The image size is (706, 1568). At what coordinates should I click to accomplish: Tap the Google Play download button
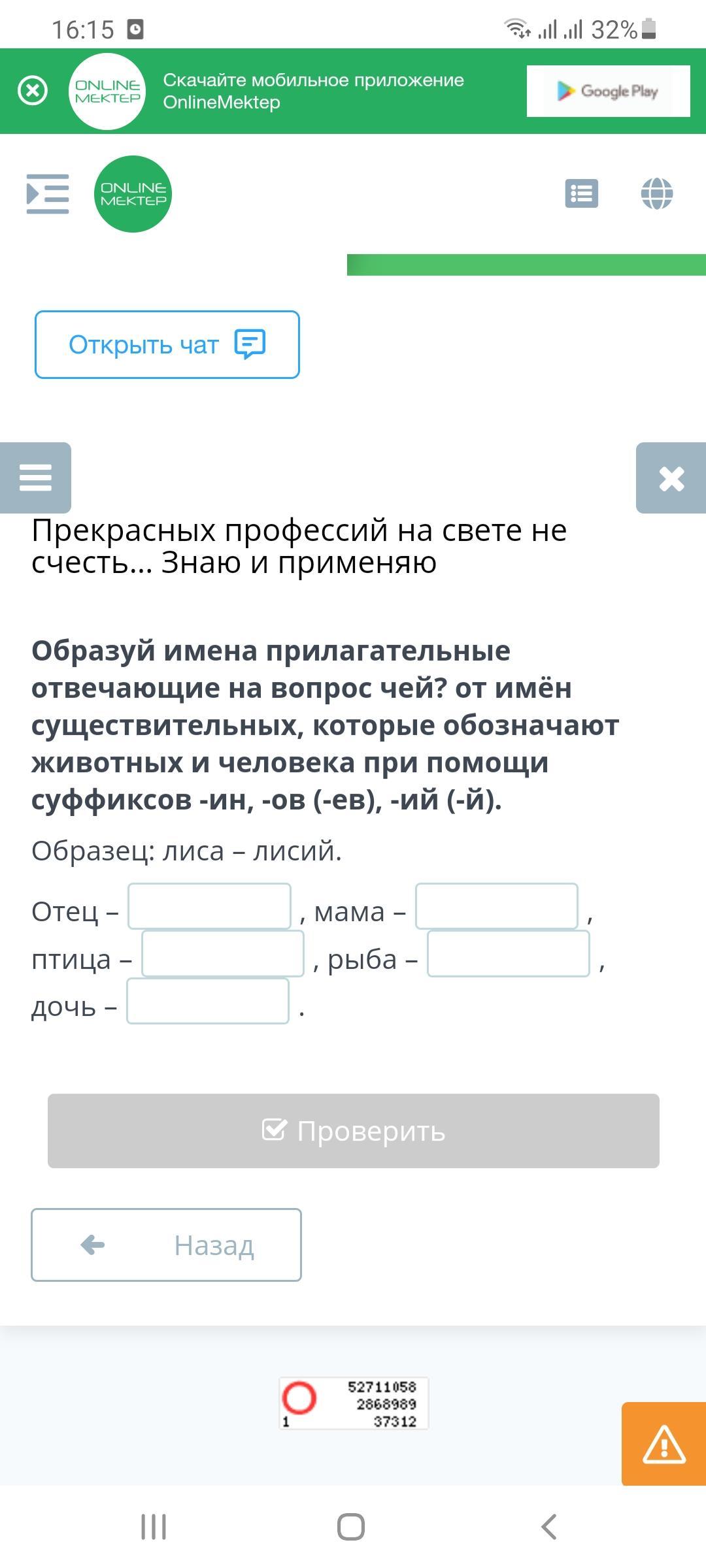coord(608,91)
